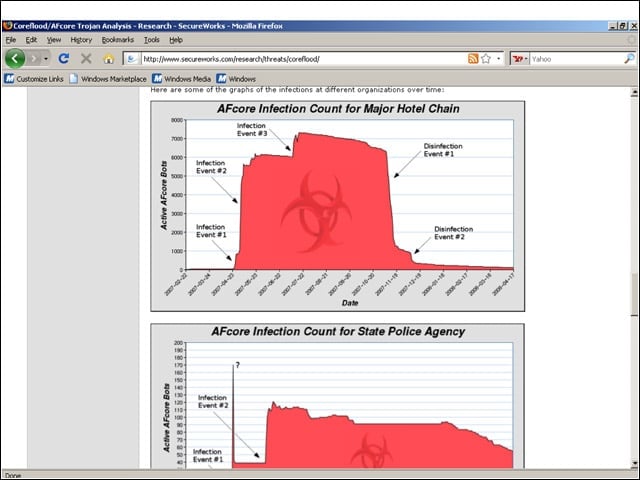This screenshot has width=640, height=480.
Task: Open the Help menu
Action: (x=176, y=40)
